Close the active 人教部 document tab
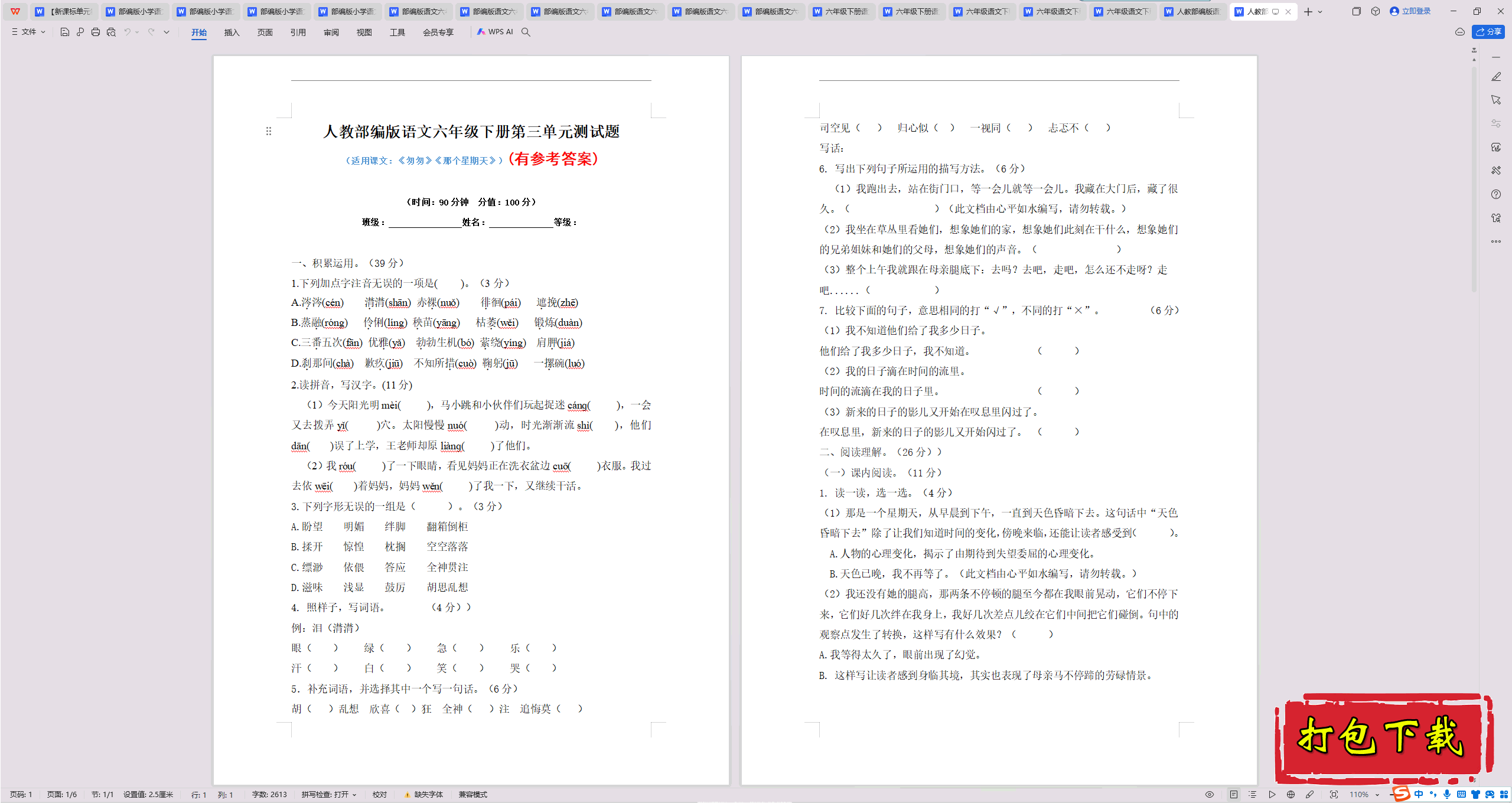 [x=1288, y=12]
